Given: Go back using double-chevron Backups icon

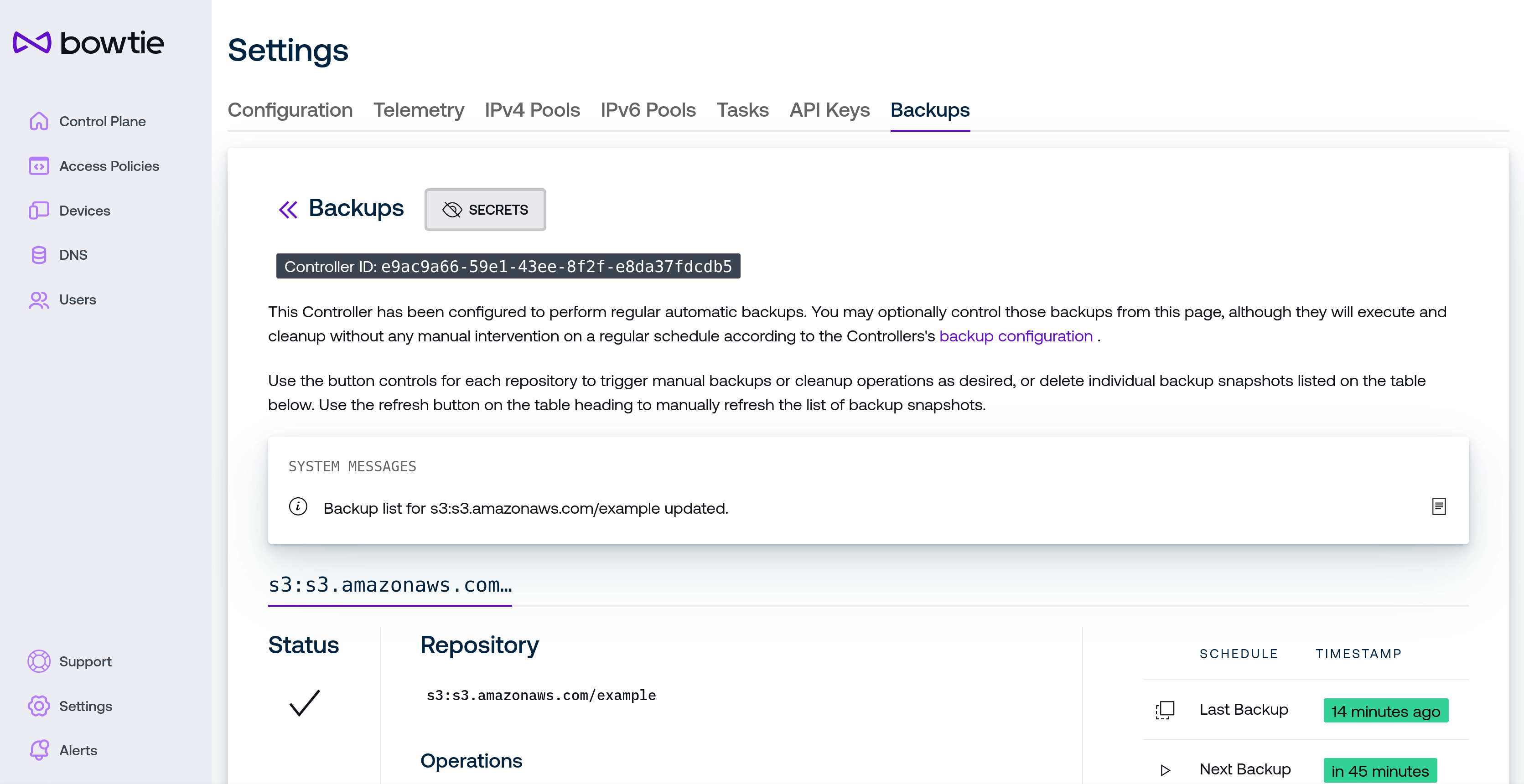Looking at the screenshot, I should pyautogui.click(x=288, y=209).
